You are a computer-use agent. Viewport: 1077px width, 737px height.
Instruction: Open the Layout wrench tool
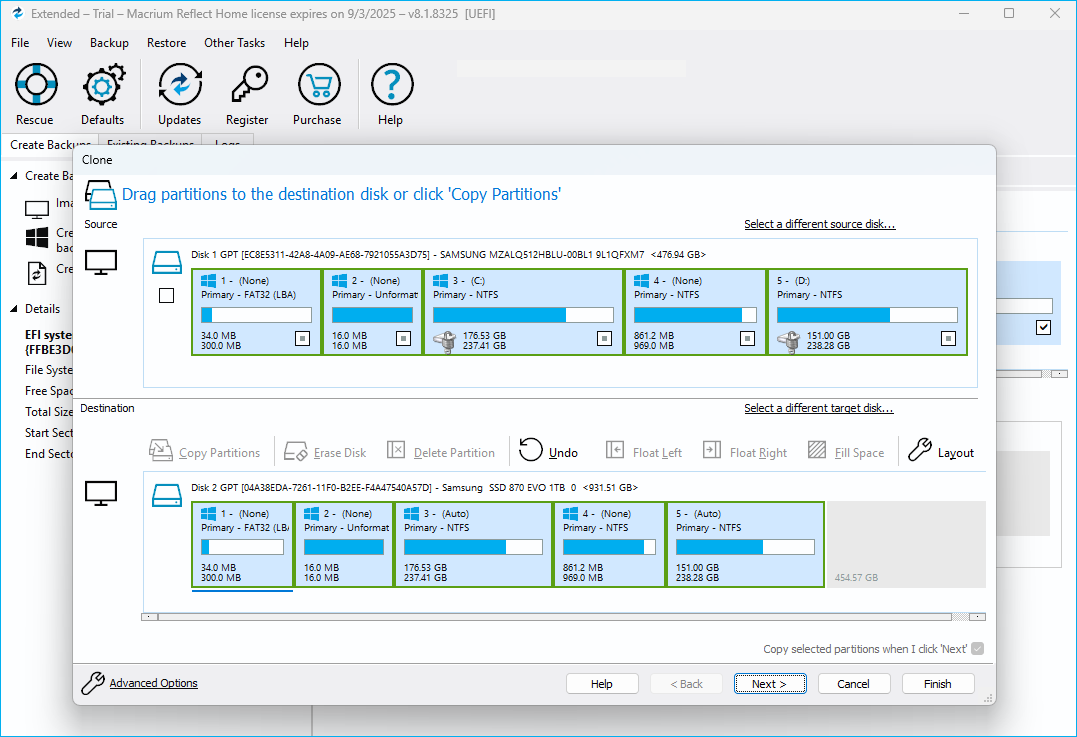tap(920, 451)
